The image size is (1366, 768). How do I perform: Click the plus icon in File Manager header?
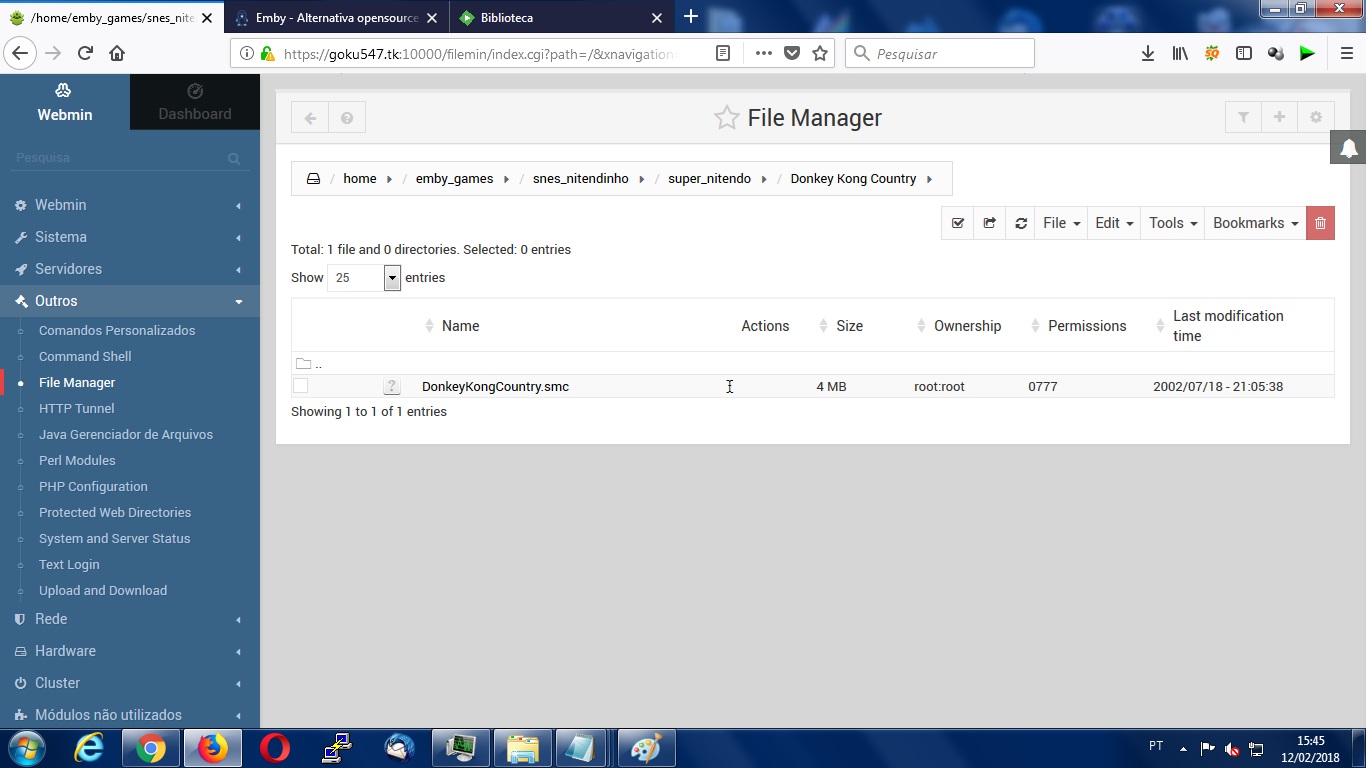[x=1279, y=118]
